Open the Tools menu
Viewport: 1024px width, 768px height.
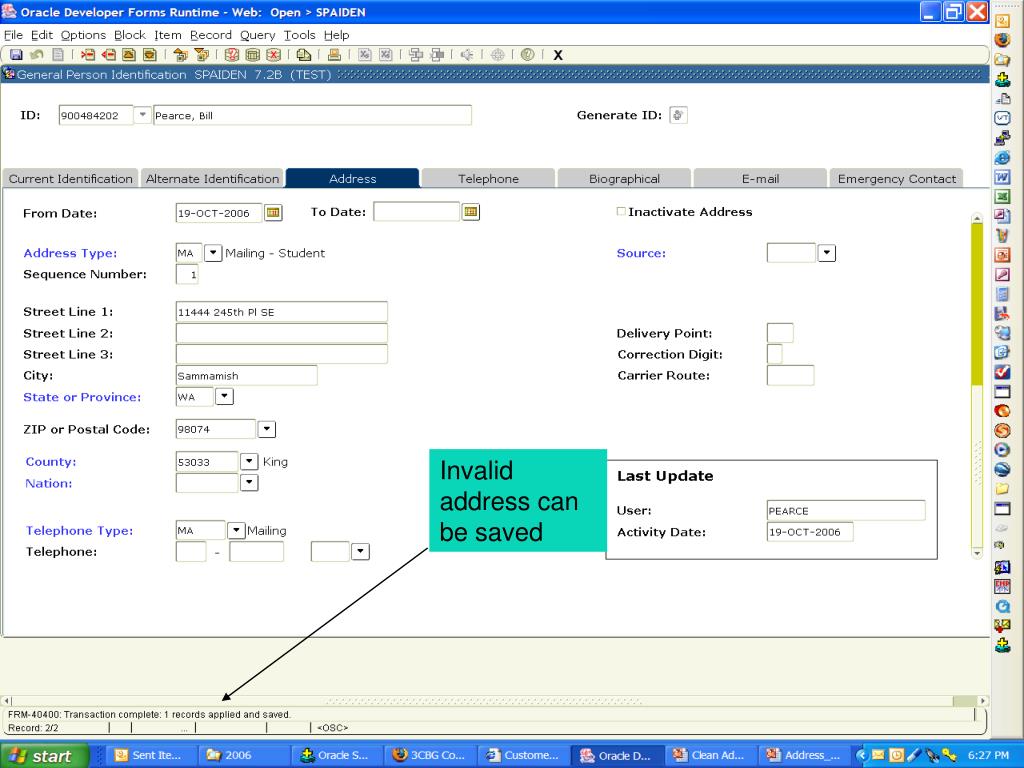click(300, 35)
